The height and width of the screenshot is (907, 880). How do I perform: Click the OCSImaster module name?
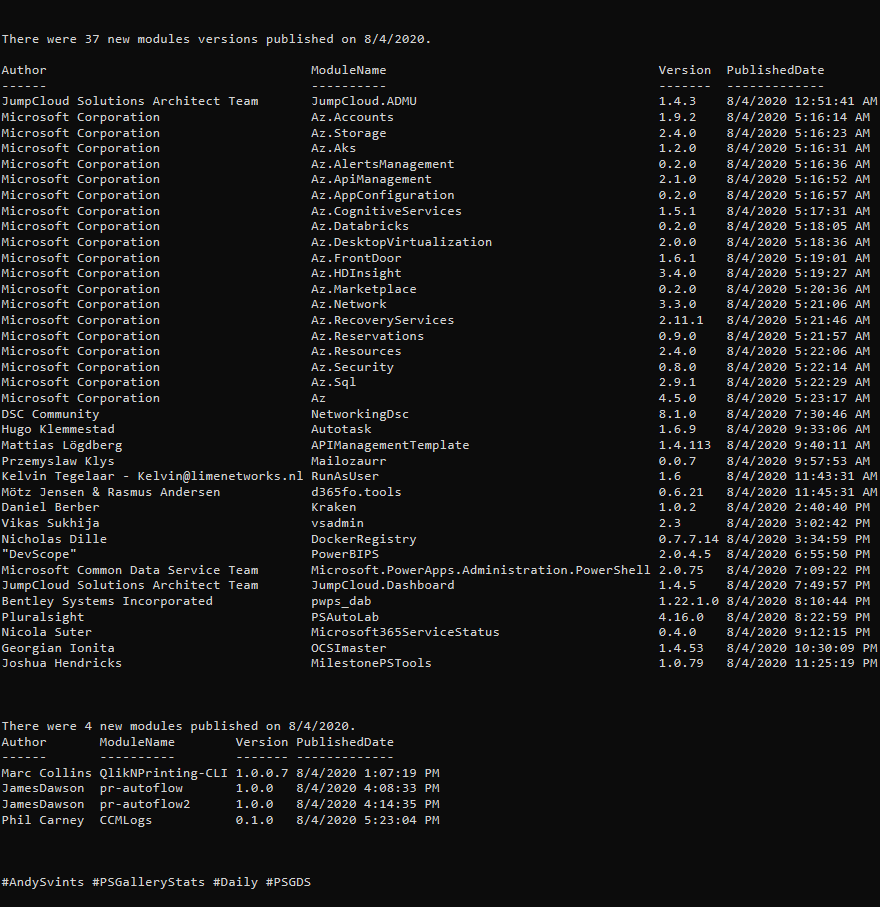348,648
